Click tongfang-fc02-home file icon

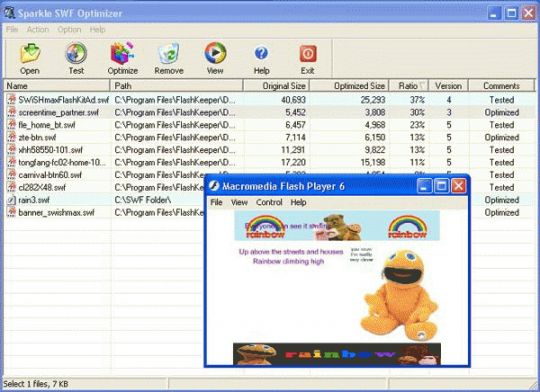pos(11,162)
